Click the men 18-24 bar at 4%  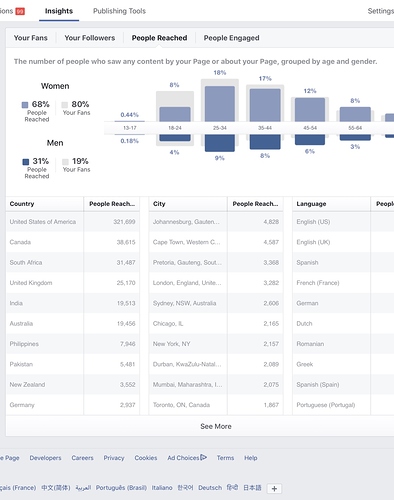pyautogui.click(x=175, y=138)
